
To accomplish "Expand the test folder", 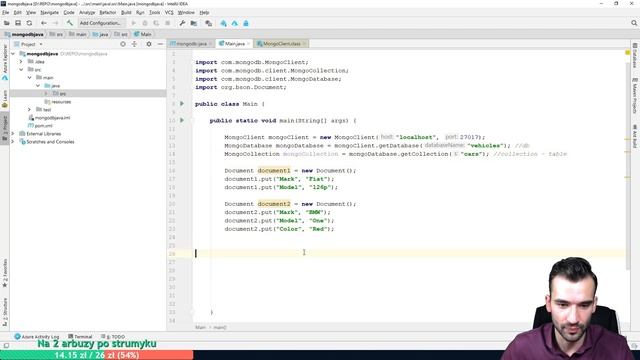I will pyautogui.click(x=29, y=109).
